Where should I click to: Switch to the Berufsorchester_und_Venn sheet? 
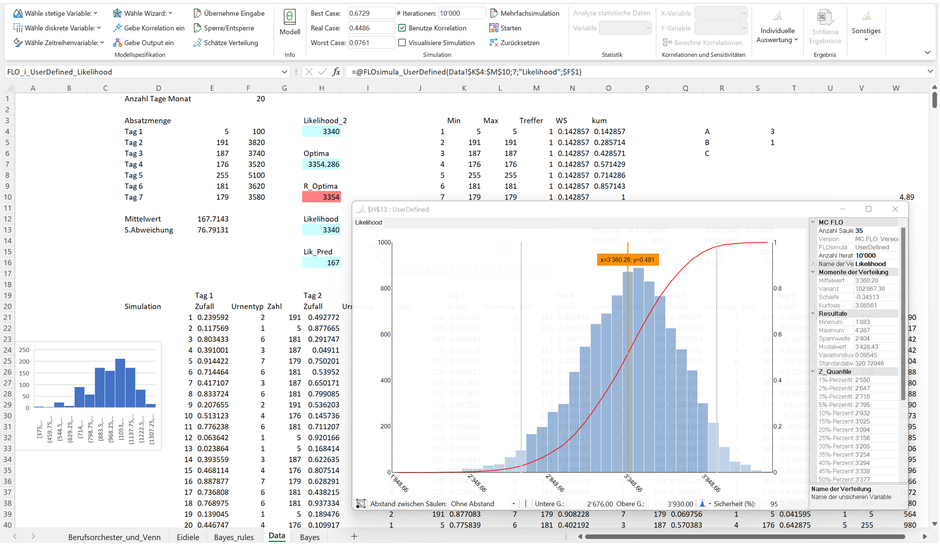coord(114,537)
